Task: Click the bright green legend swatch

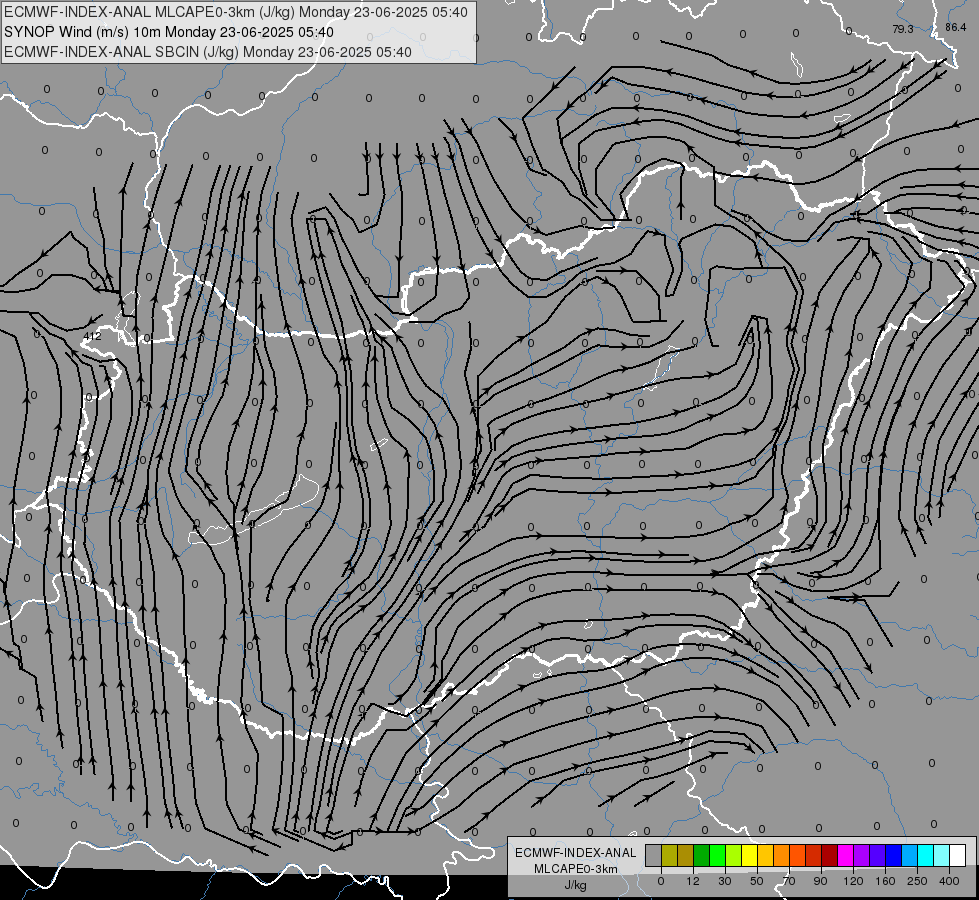Action: coord(717,855)
